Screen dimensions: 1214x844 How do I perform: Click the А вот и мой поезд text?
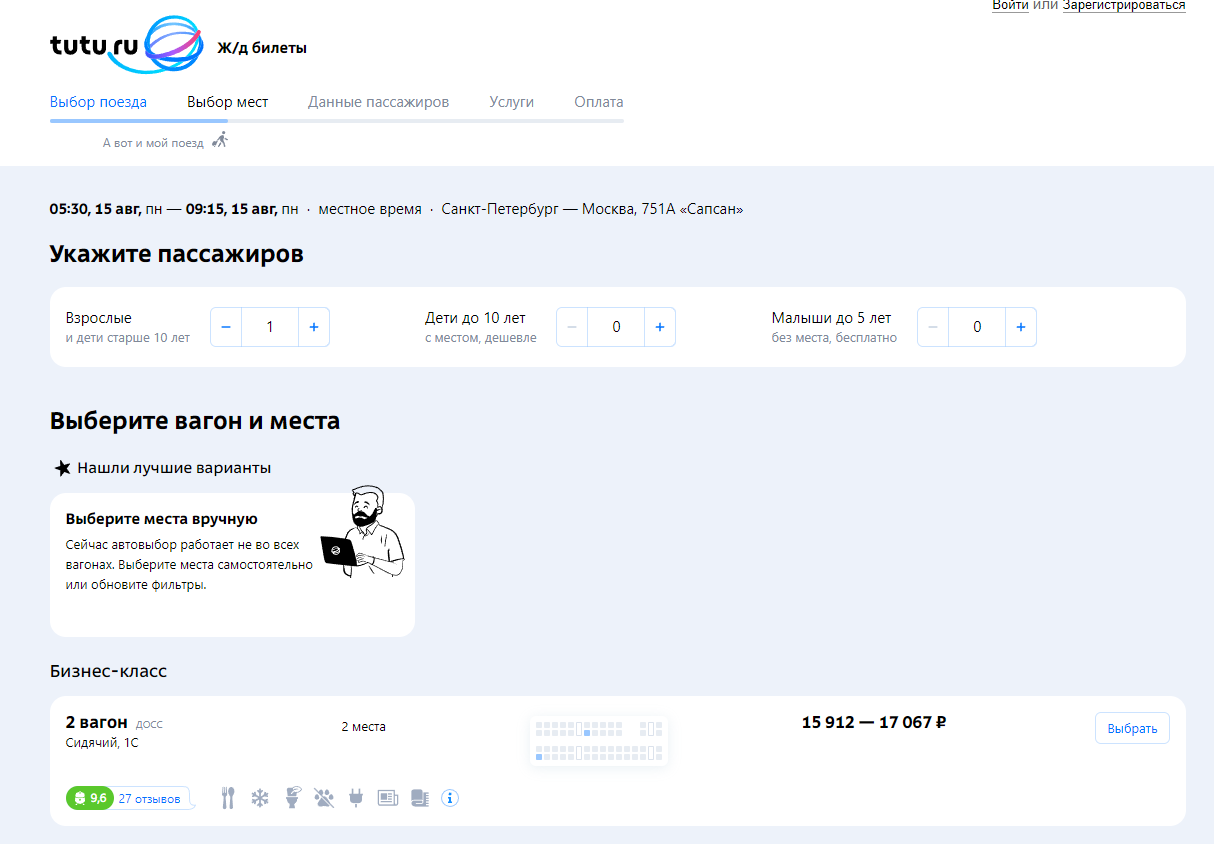[x=153, y=143]
